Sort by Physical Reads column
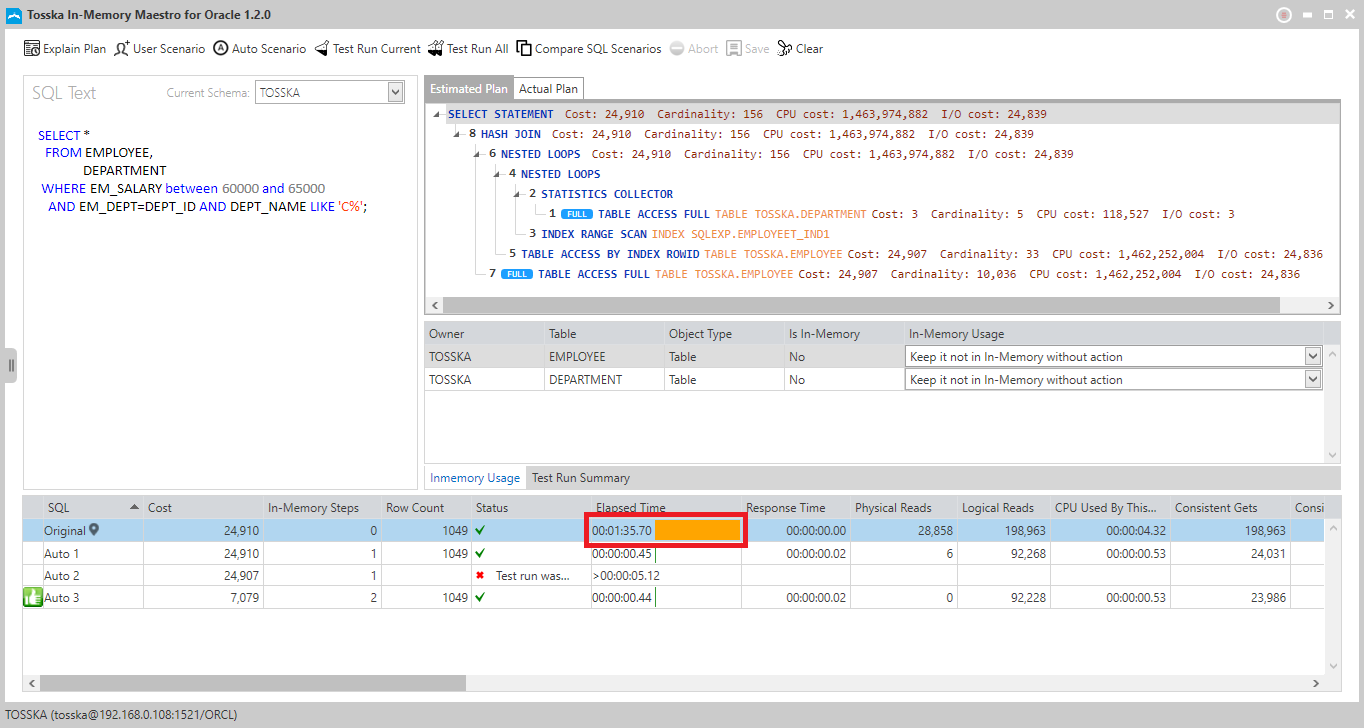 click(904, 508)
